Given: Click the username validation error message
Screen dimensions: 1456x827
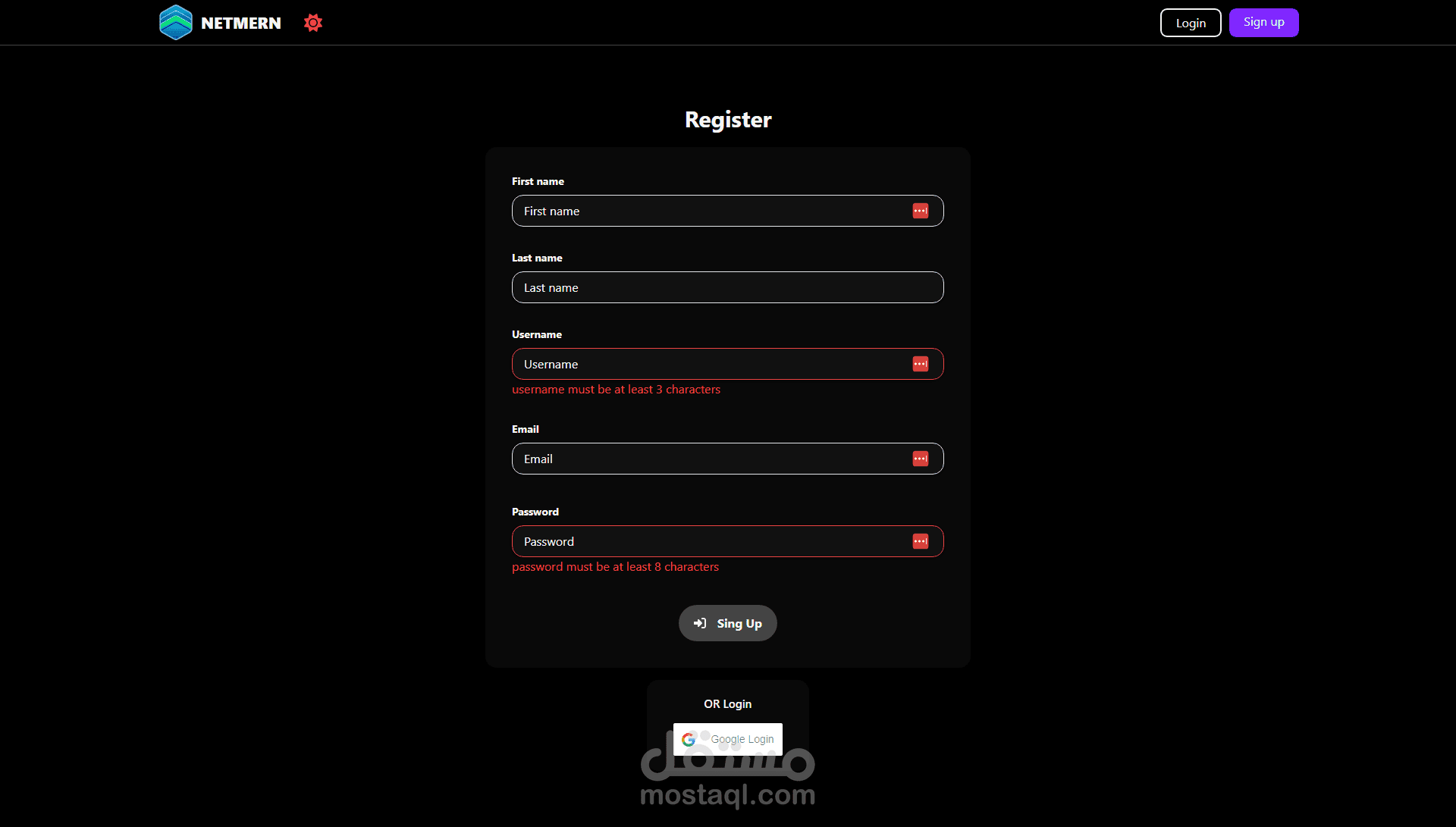Looking at the screenshot, I should click(x=616, y=390).
